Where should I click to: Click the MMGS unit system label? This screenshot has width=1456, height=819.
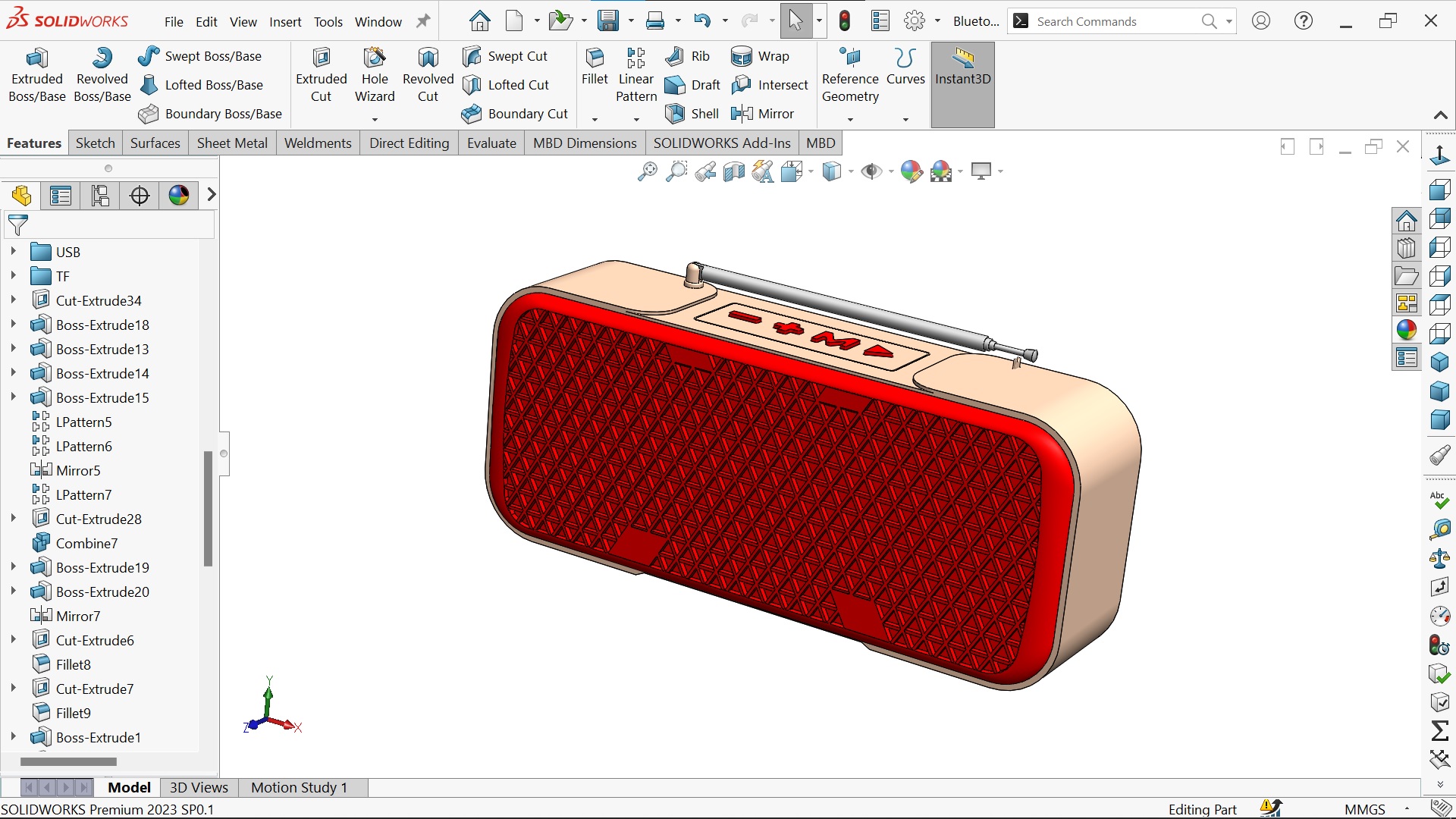1364,809
